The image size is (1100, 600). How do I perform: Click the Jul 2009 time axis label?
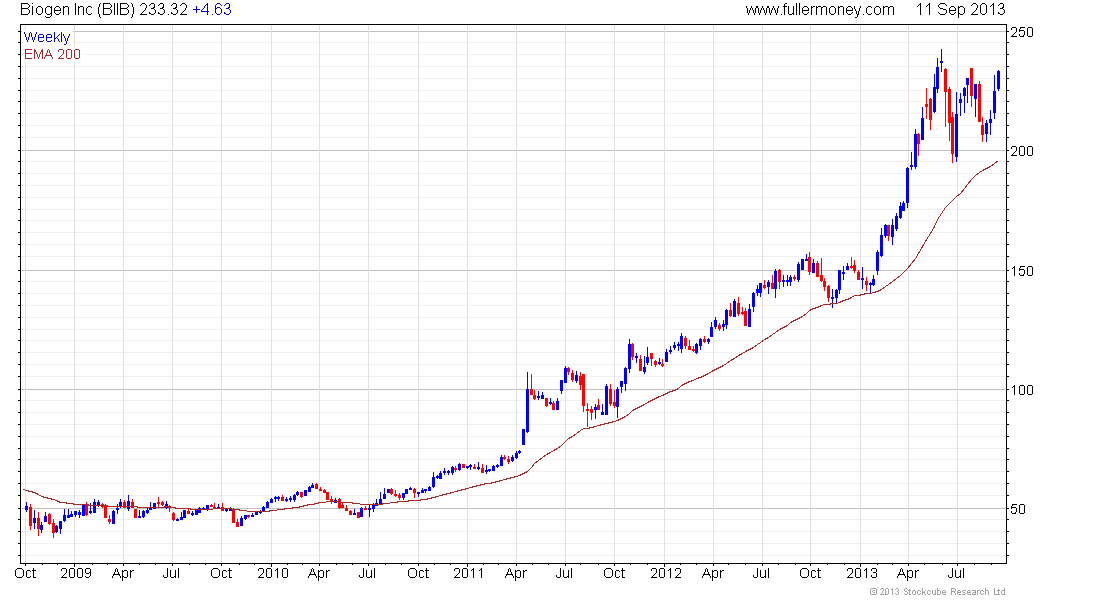[x=171, y=573]
